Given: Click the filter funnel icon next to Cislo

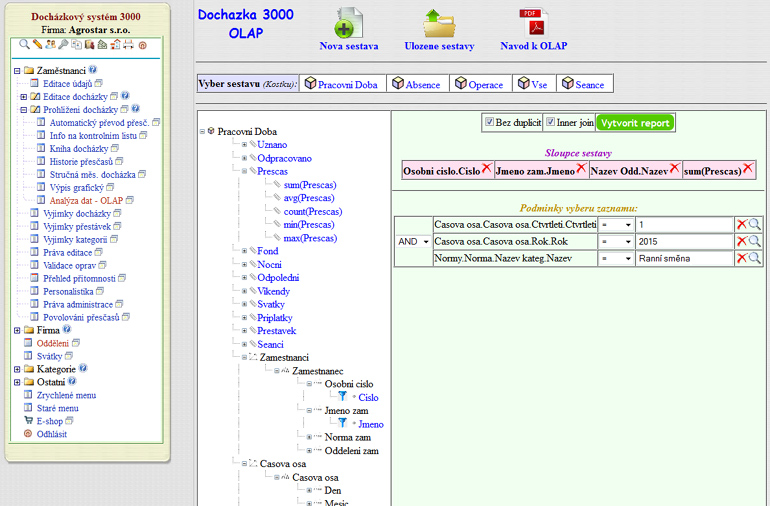Looking at the screenshot, I should [x=342, y=396].
